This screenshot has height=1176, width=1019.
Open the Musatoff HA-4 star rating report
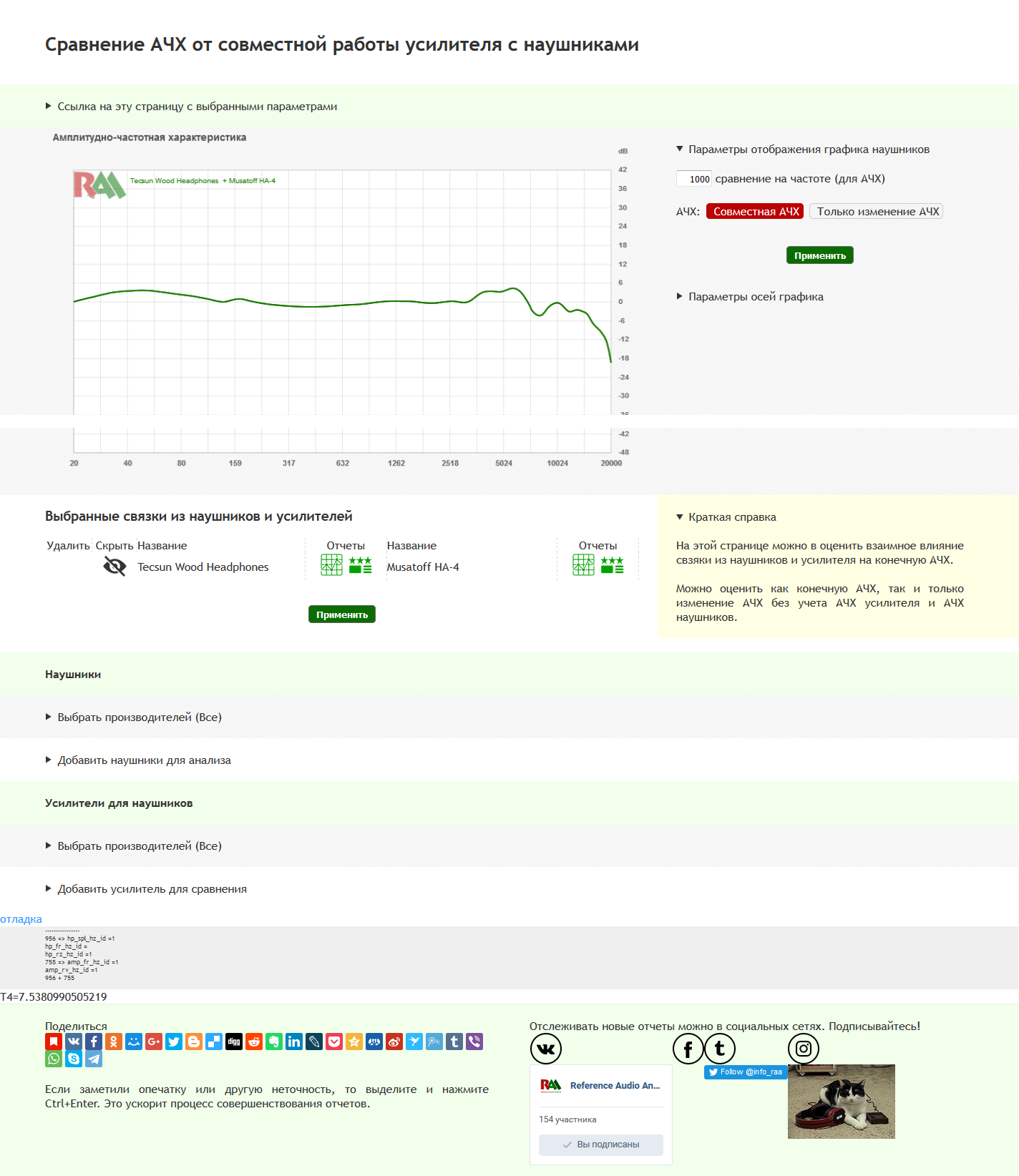point(612,565)
